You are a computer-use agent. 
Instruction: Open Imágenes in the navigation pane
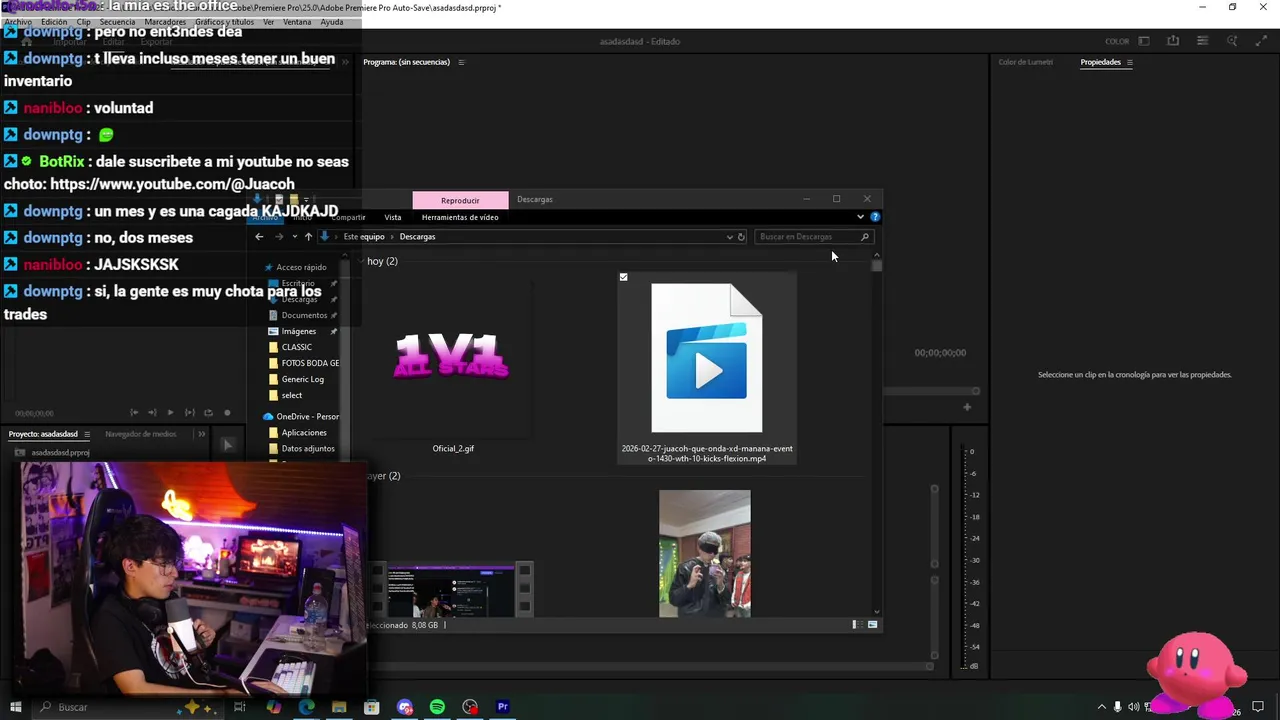point(298,331)
